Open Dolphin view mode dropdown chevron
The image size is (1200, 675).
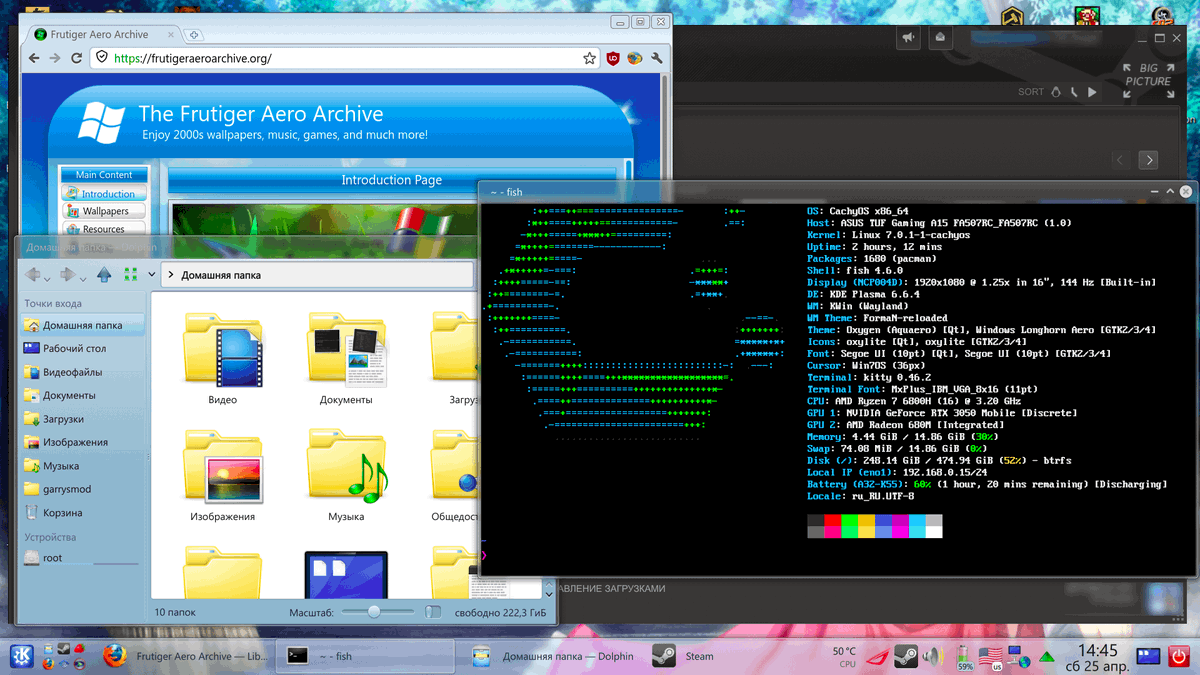152,274
